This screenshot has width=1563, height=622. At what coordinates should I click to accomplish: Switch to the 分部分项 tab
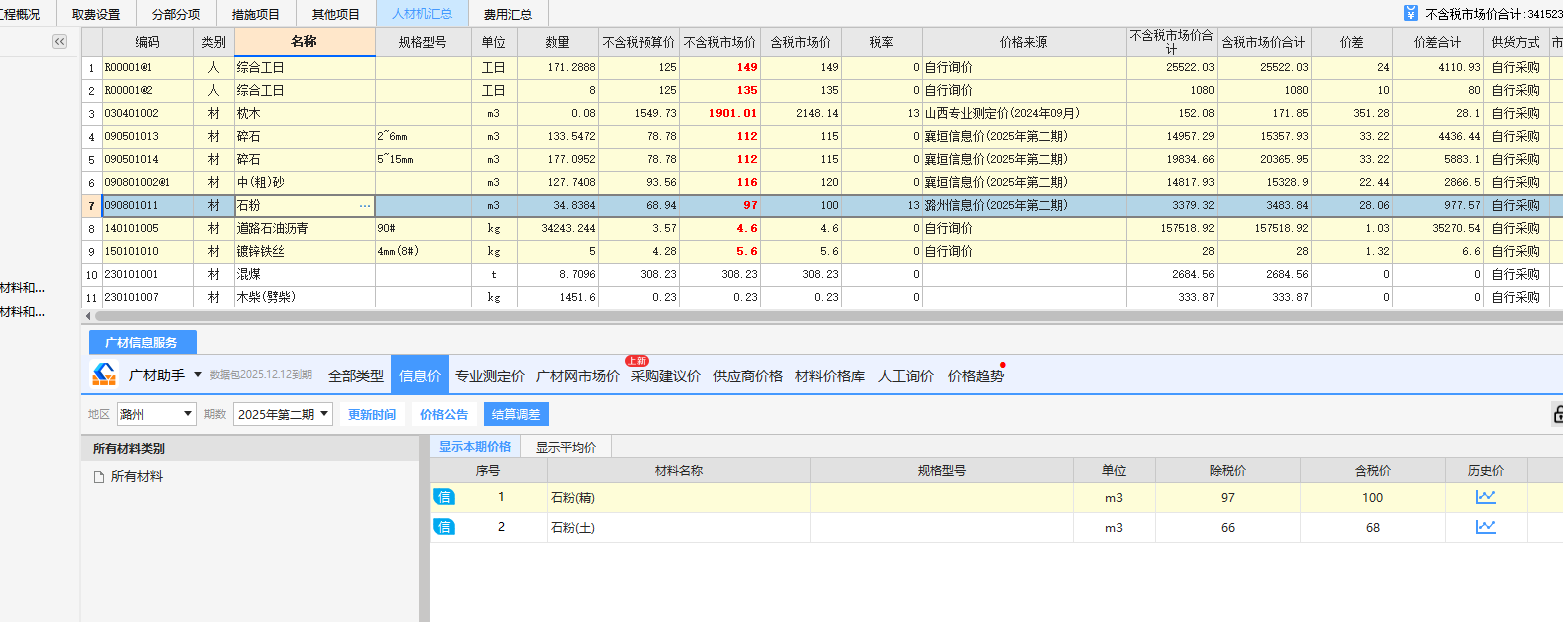click(x=176, y=14)
